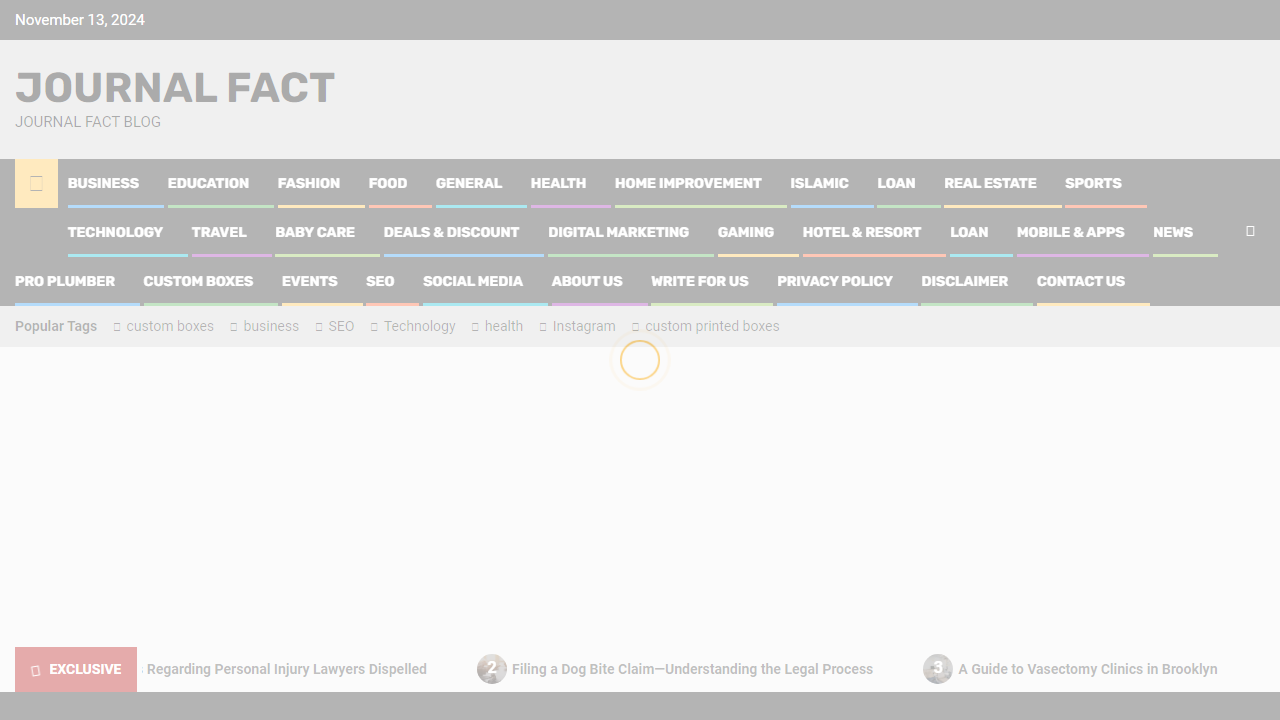Navigate to Hotel & Resort section
This screenshot has width=1280, height=720.
tap(861, 232)
